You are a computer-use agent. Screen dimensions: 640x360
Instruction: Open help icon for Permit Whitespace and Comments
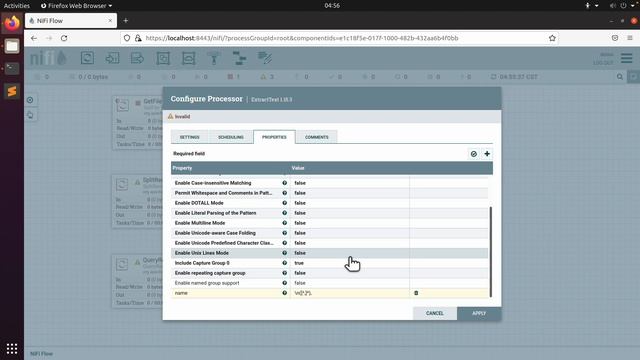tap(284, 193)
